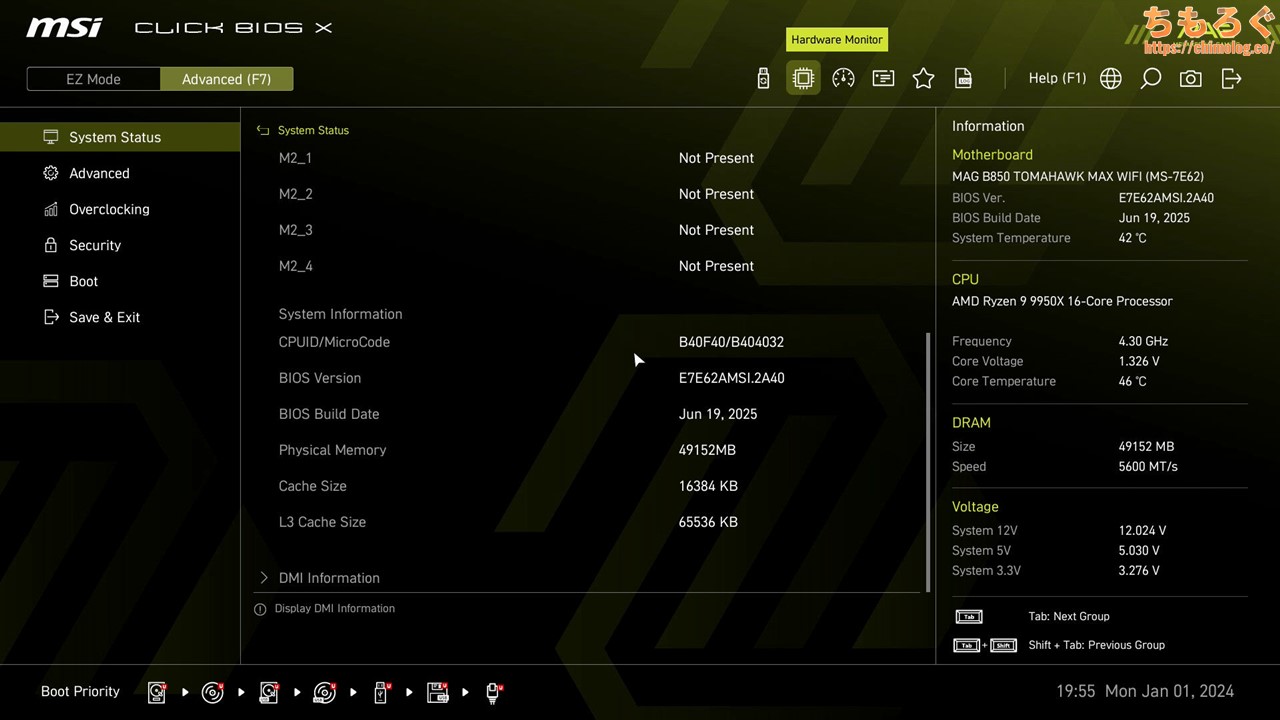1280x720 pixels.
Task: Click Help (F1)
Action: [x=1056, y=78]
